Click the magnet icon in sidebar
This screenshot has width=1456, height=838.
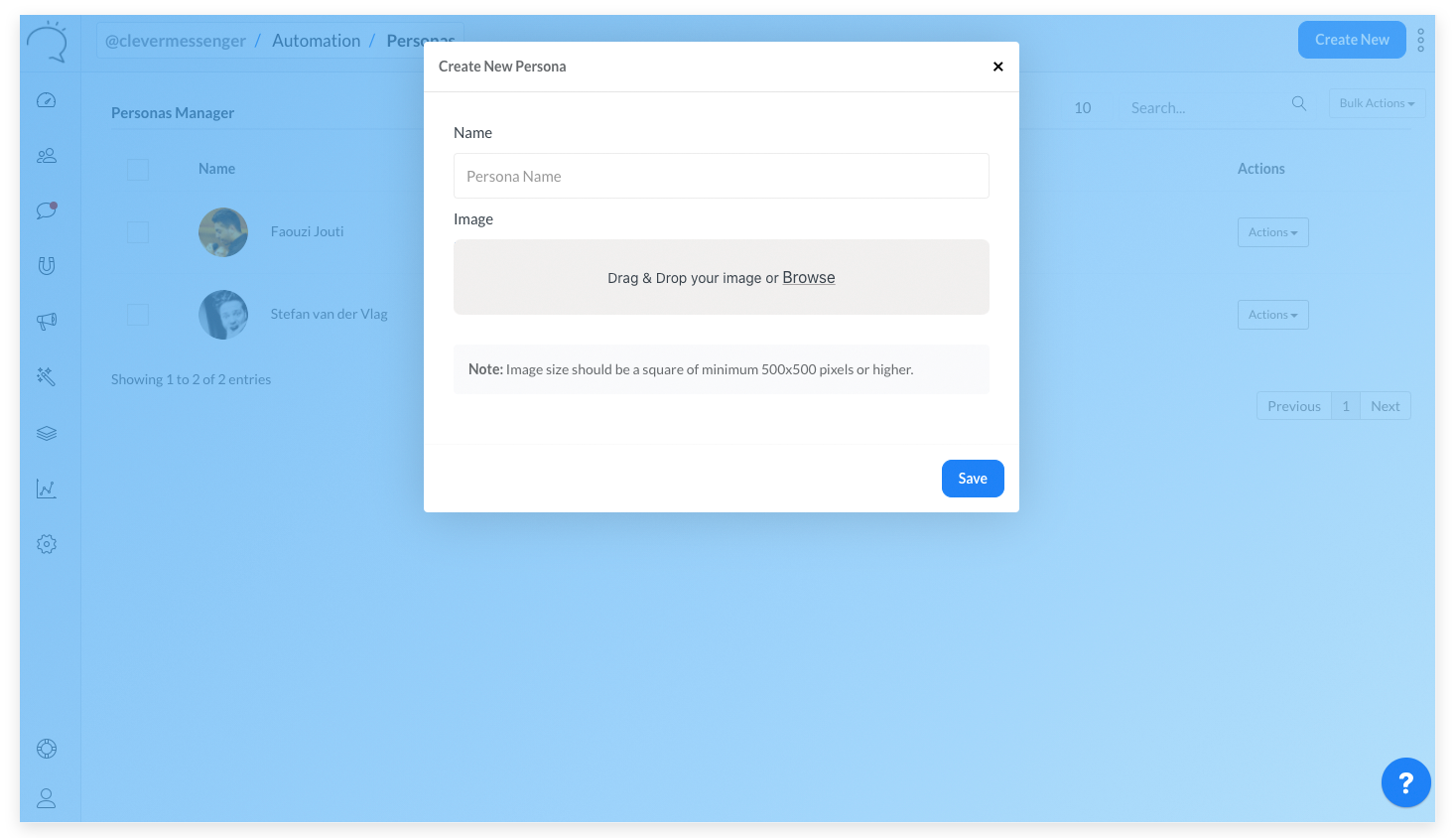pos(47,265)
